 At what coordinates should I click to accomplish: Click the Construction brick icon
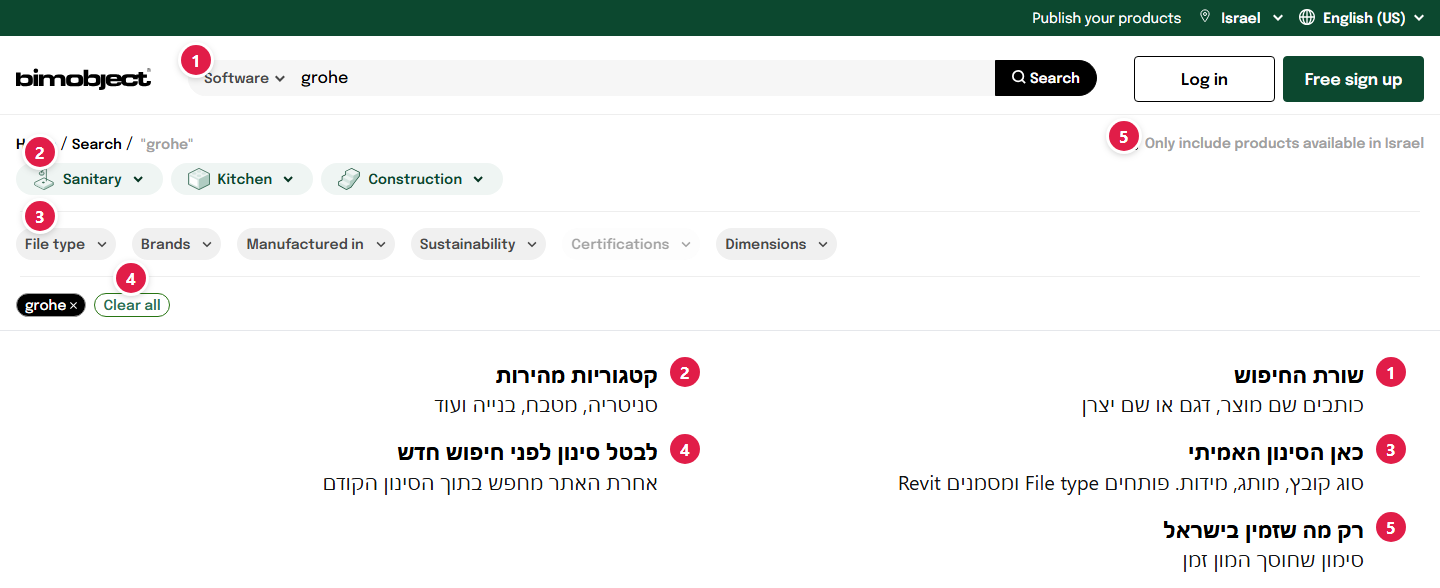point(348,179)
